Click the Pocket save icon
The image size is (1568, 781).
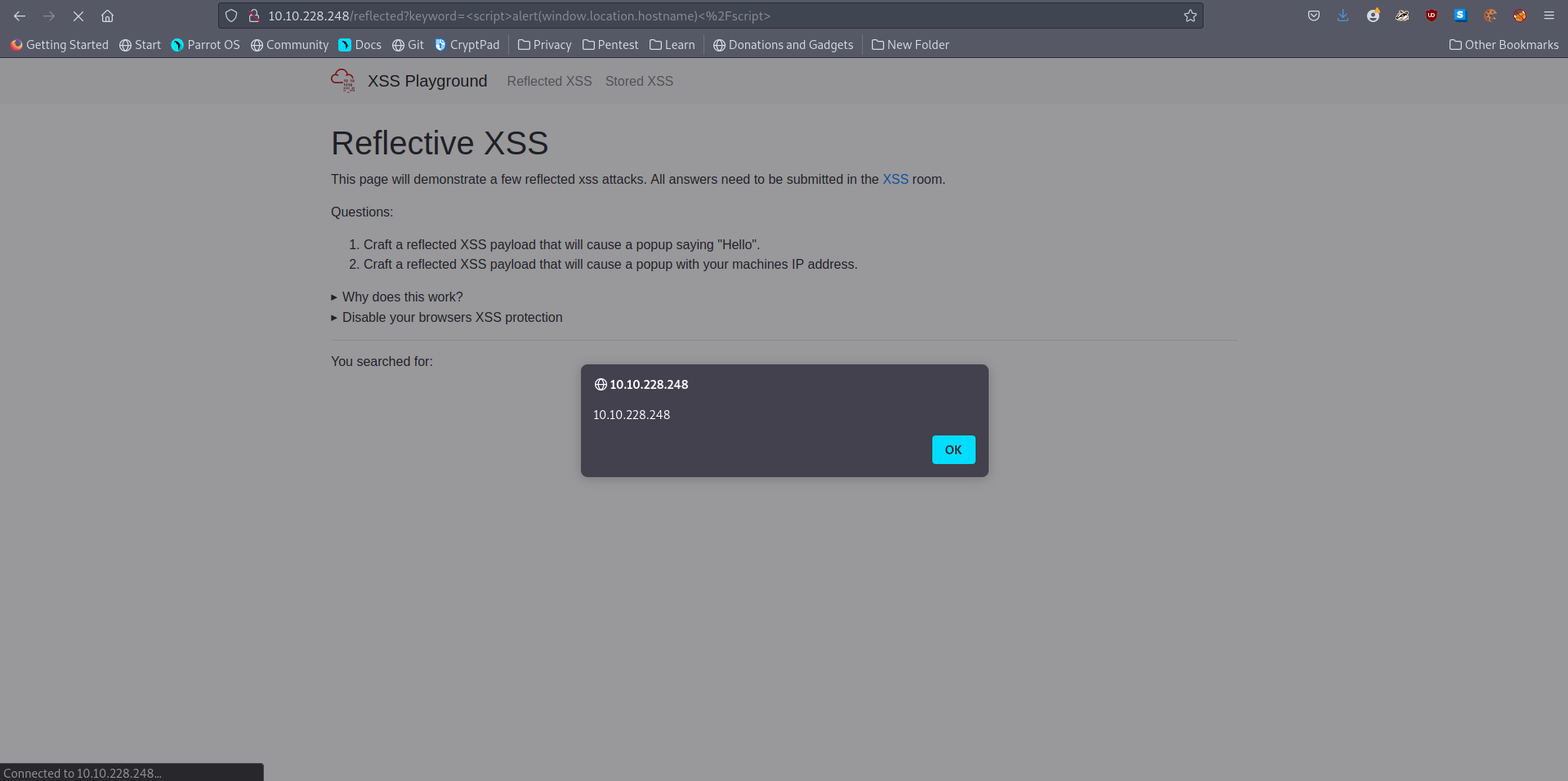1314,16
